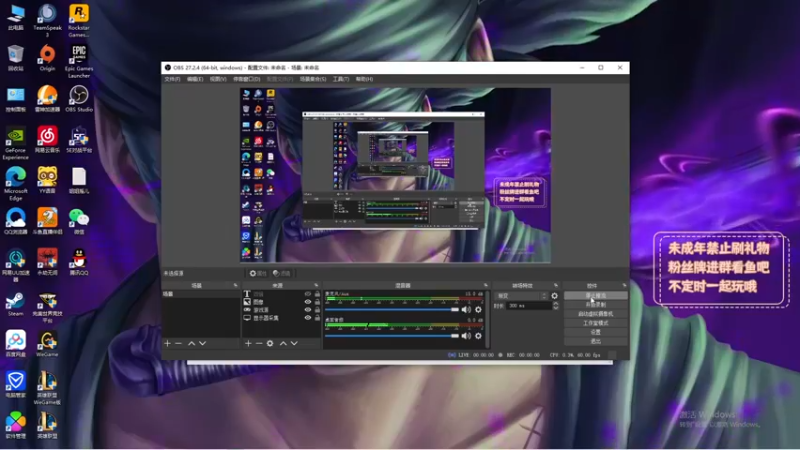This screenshot has height=450, width=800.
Task: Open the 编辑(E) menu
Action: click(x=195, y=79)
